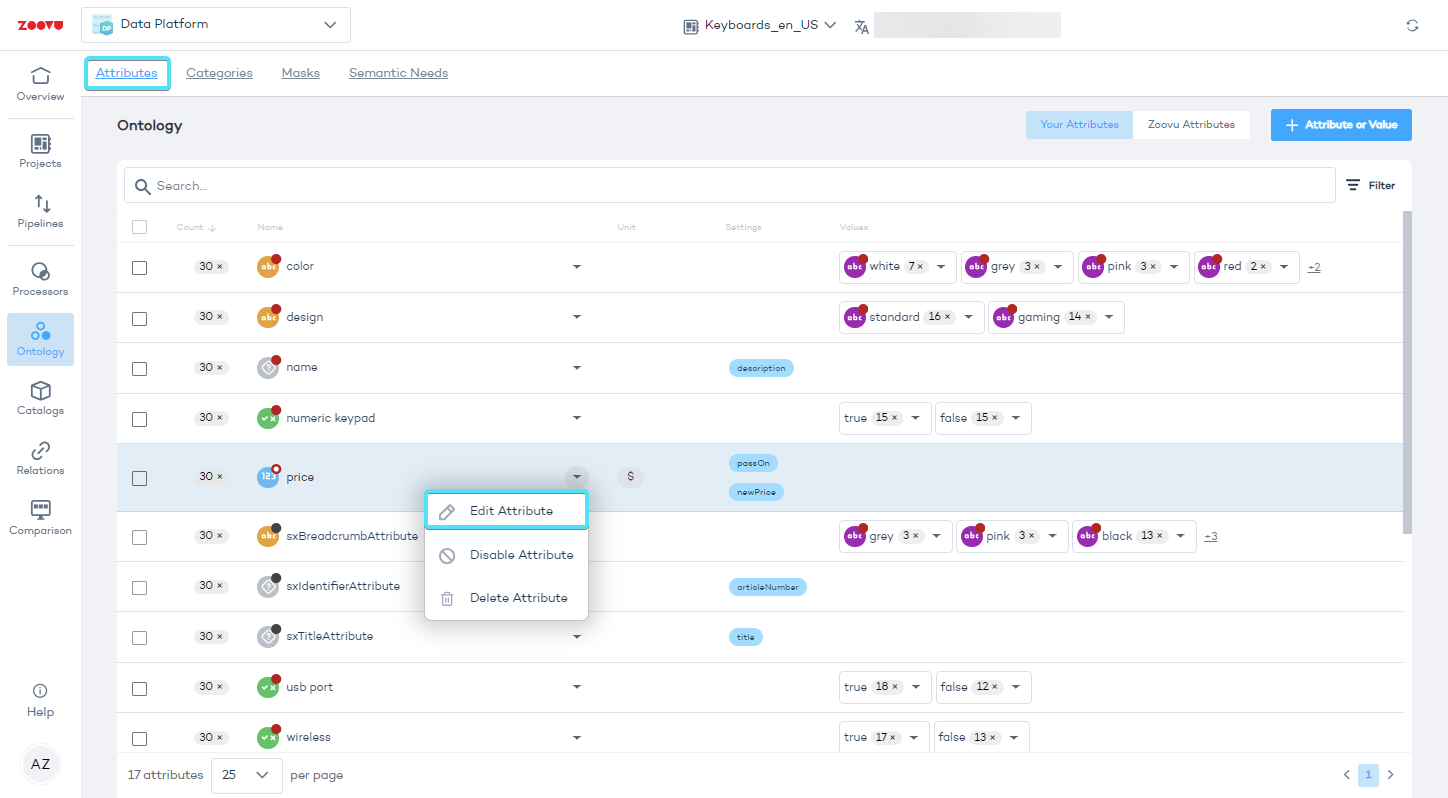Select the price row checkbox
Viewport: 1448px width, 798px height.
tap(140, 478)
